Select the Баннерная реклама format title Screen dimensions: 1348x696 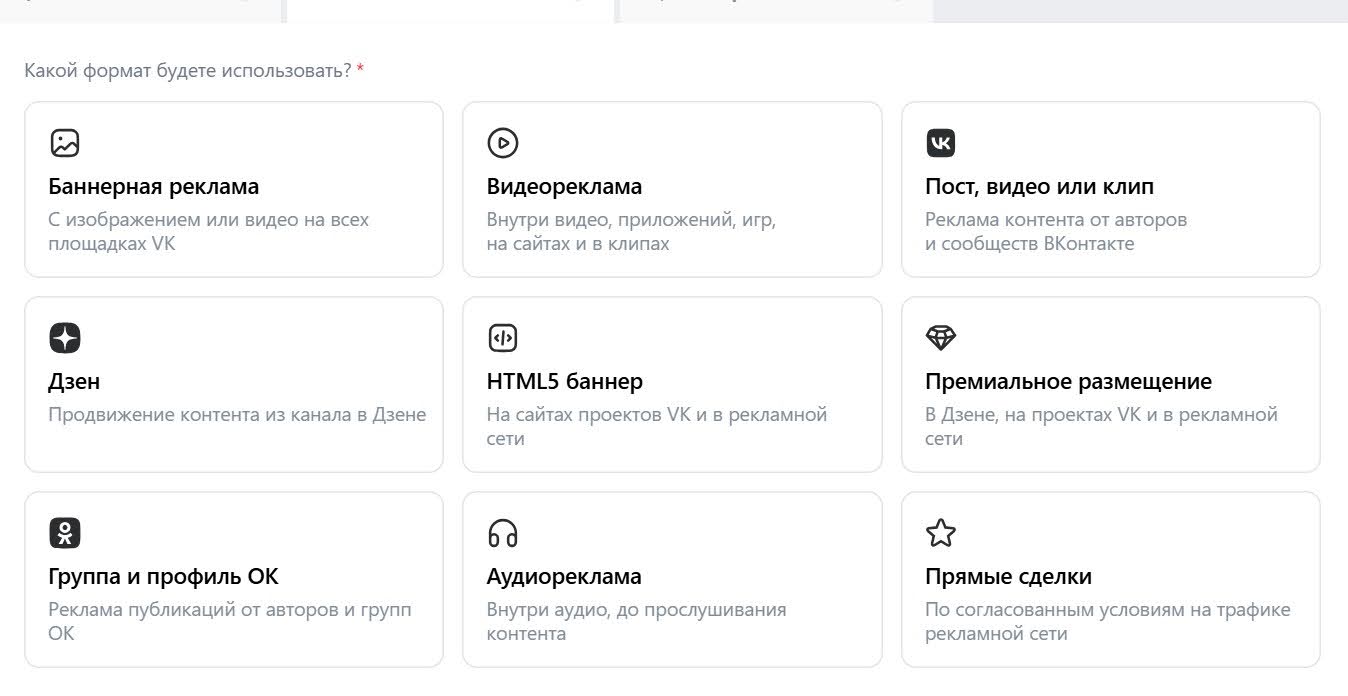(154, 186)
